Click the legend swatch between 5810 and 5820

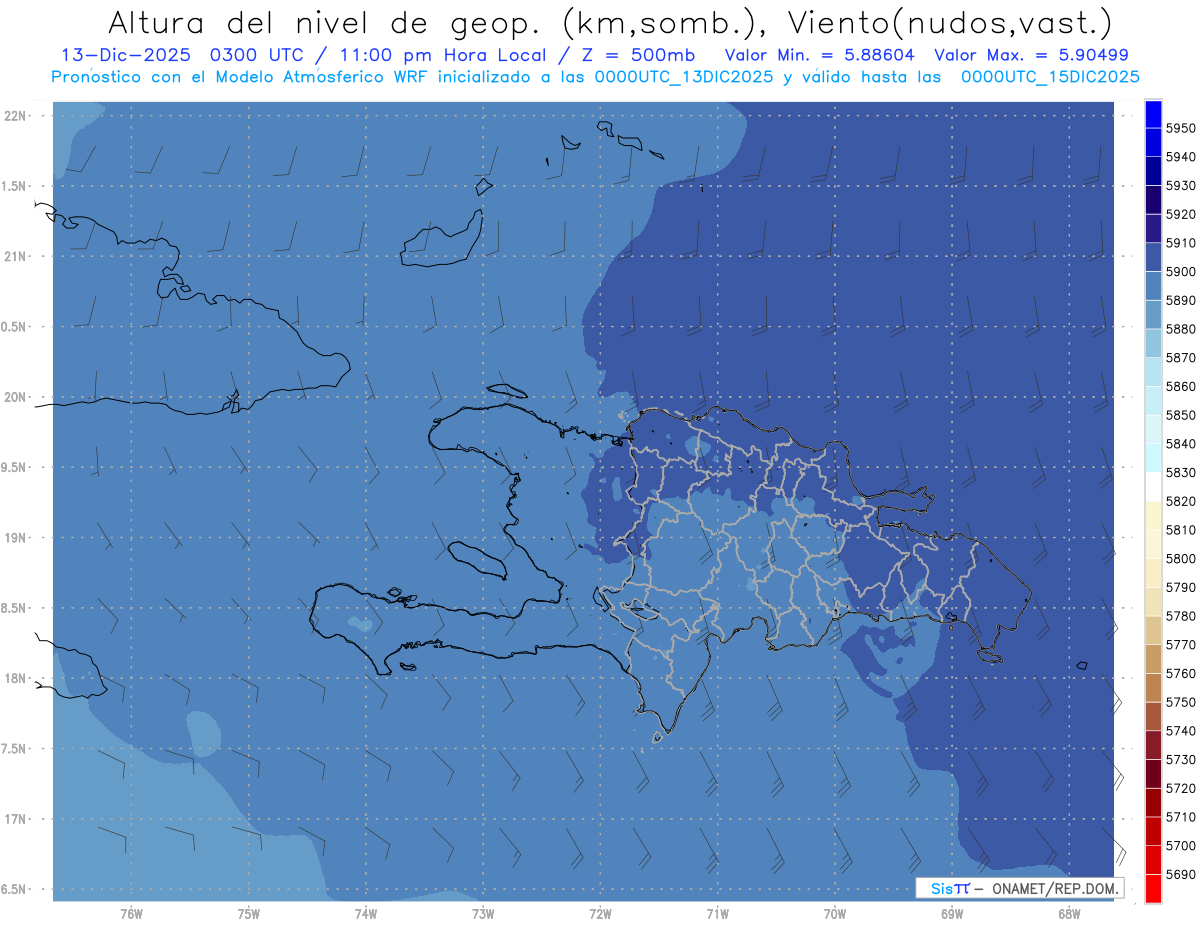(1153, 516)
